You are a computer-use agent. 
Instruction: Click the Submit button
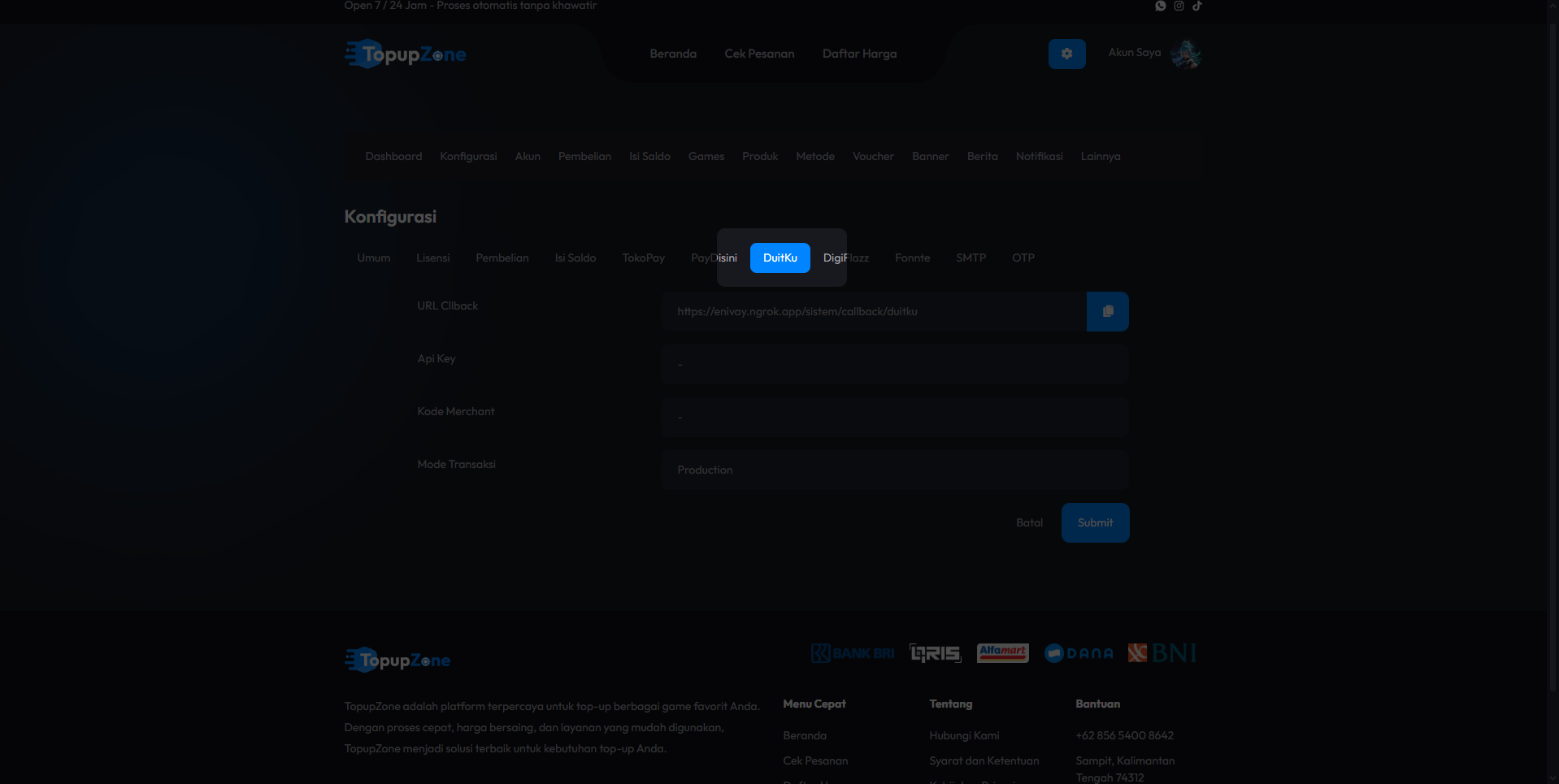(1095, 522)
